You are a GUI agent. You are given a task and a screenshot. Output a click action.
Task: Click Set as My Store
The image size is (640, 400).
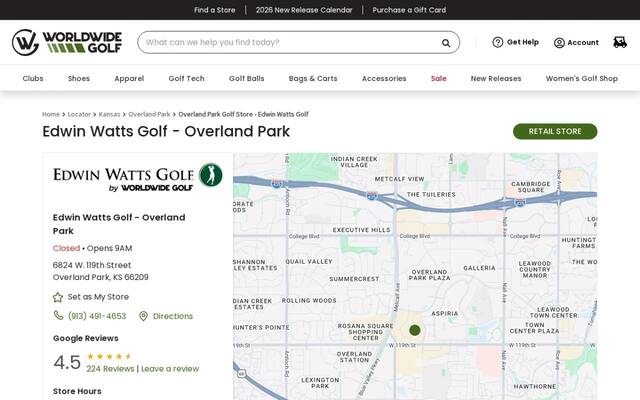pos(98,297)
